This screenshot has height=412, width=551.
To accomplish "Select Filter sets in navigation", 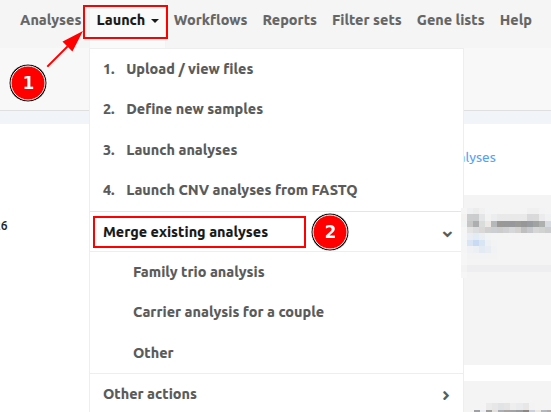I will coord(367,20).
